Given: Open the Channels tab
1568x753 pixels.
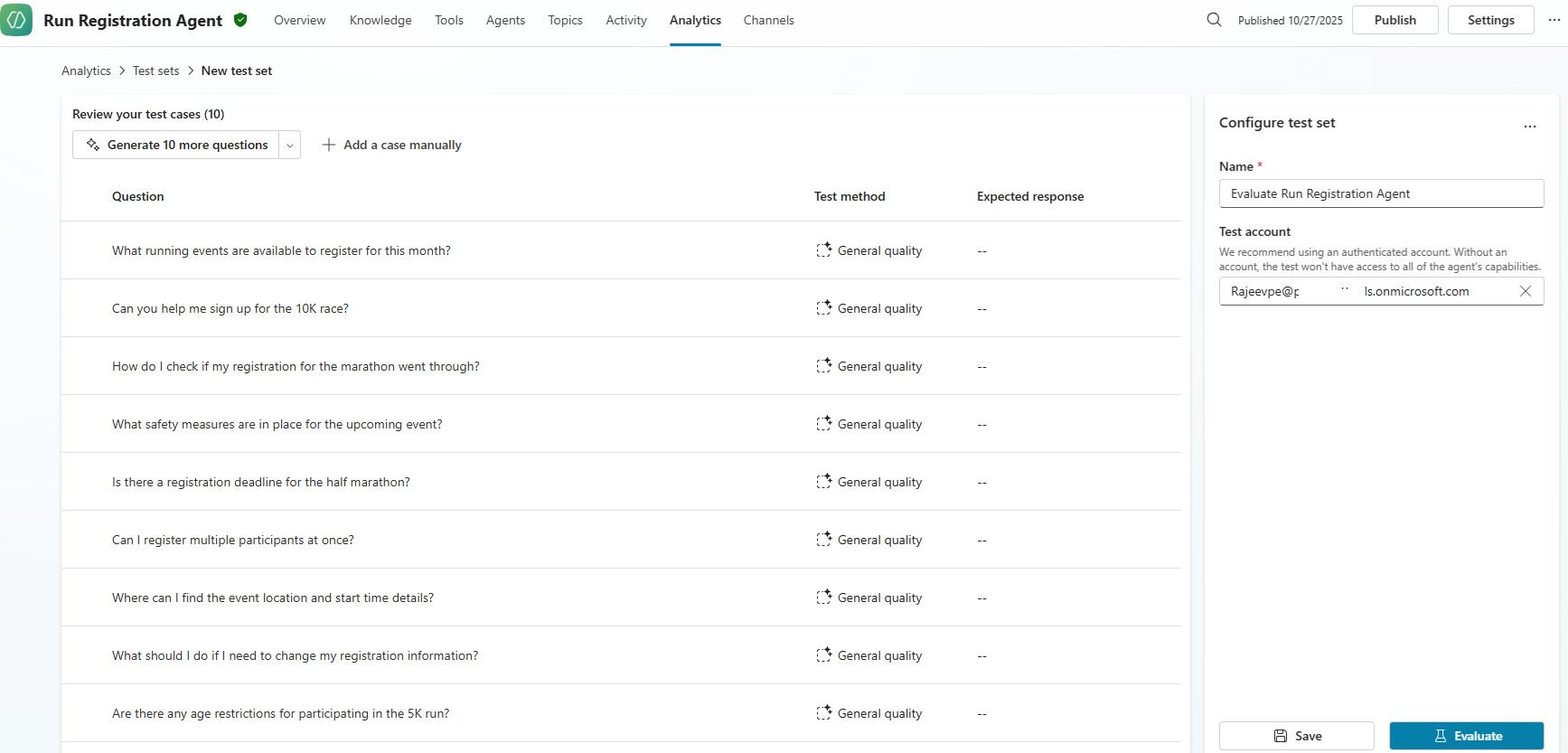Looking at the screenshot, I should point(768,20).
